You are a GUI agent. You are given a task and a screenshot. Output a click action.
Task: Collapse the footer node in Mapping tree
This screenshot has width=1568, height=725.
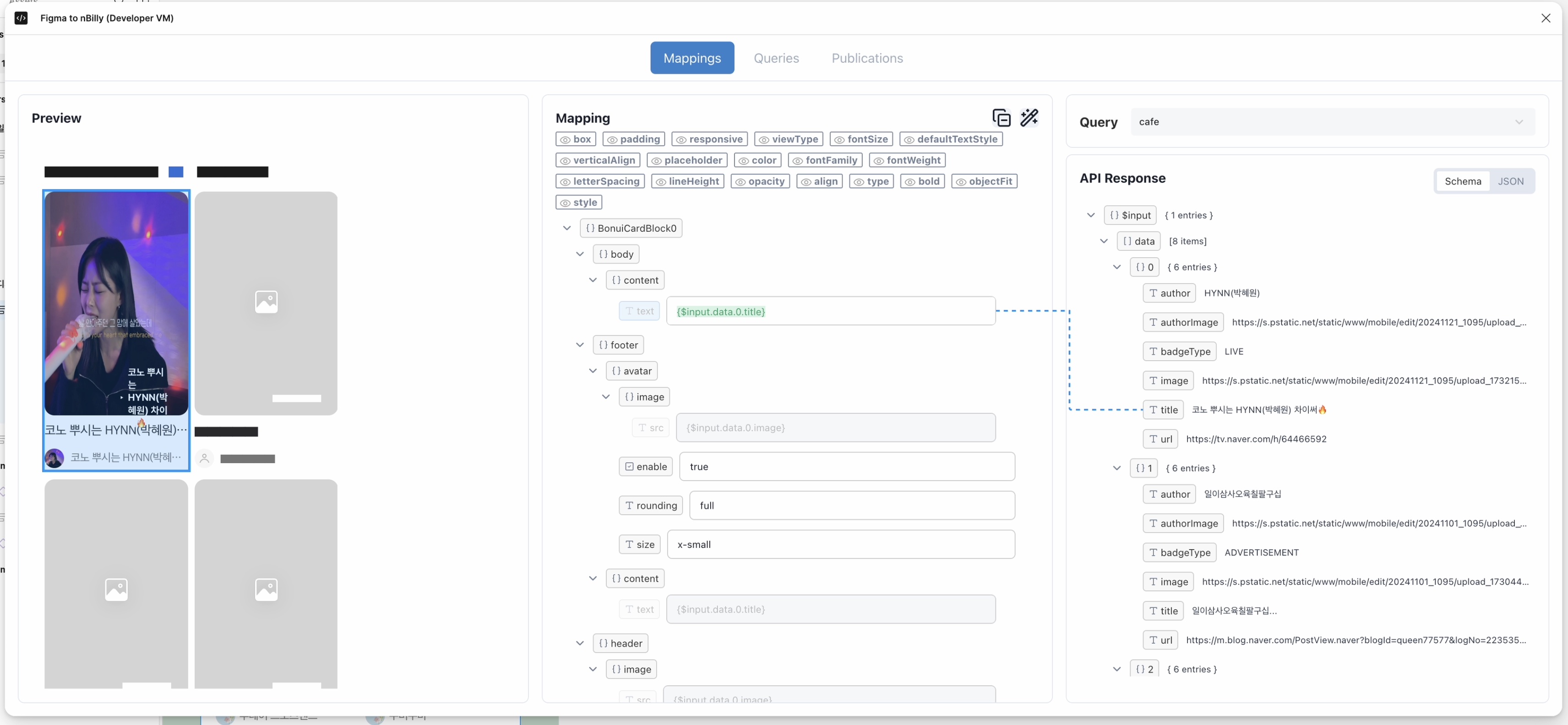(579, 345)
